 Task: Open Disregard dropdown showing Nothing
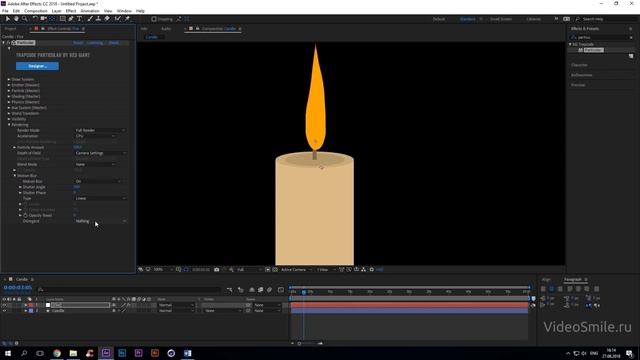100,221
